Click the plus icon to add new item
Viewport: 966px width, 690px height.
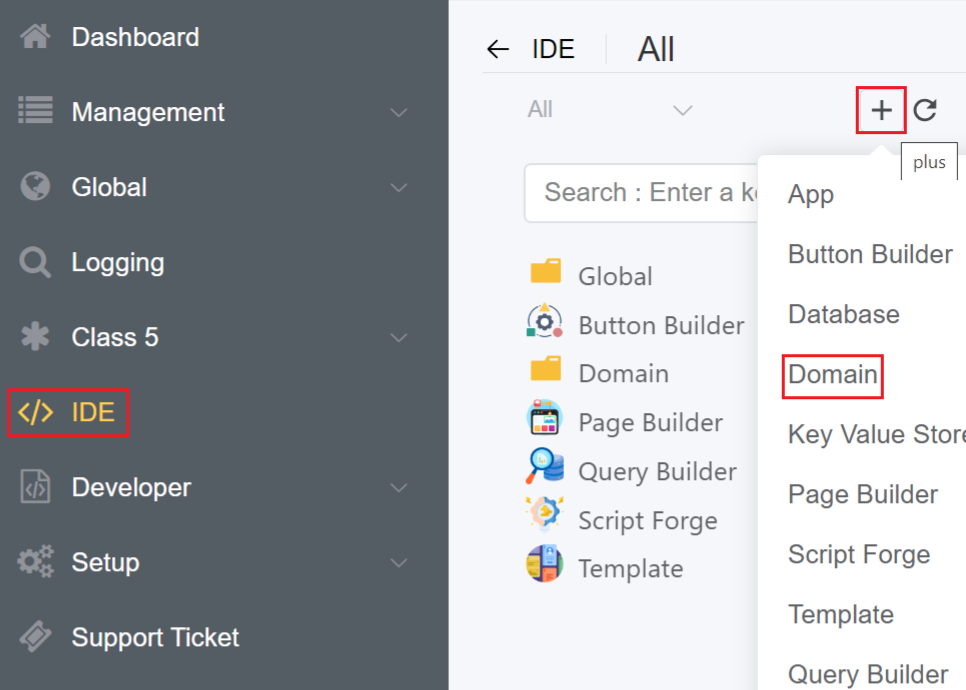point(881,110)
